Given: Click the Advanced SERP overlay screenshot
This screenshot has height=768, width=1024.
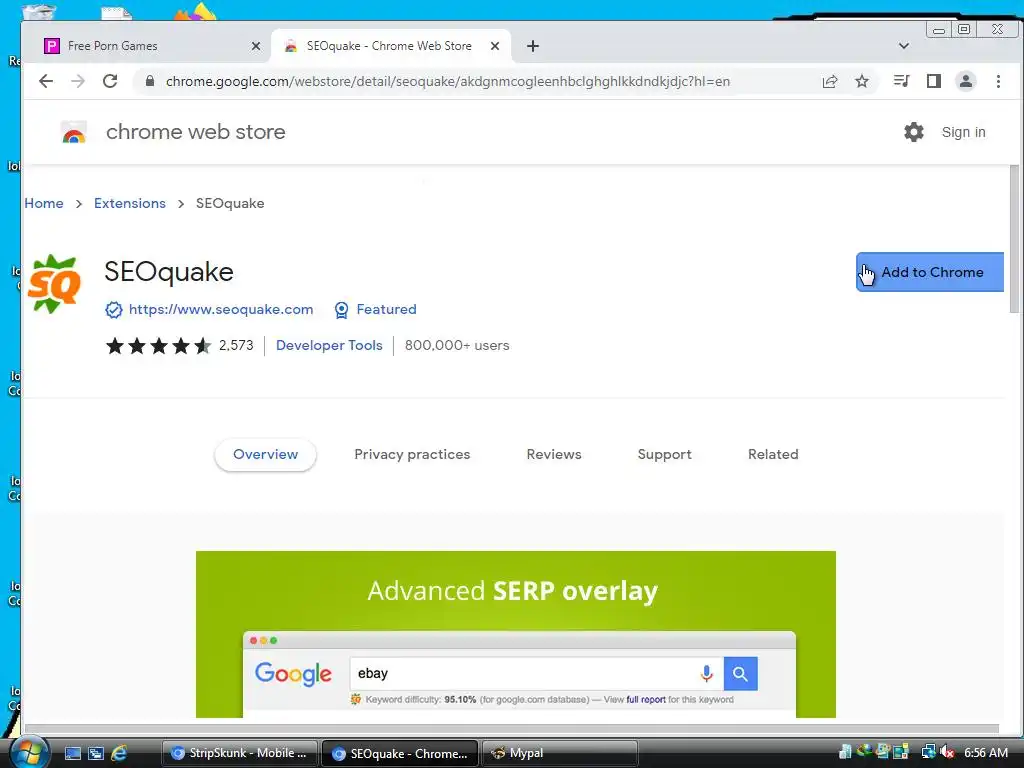Looking at the screenshot, I should coord(516,634).
